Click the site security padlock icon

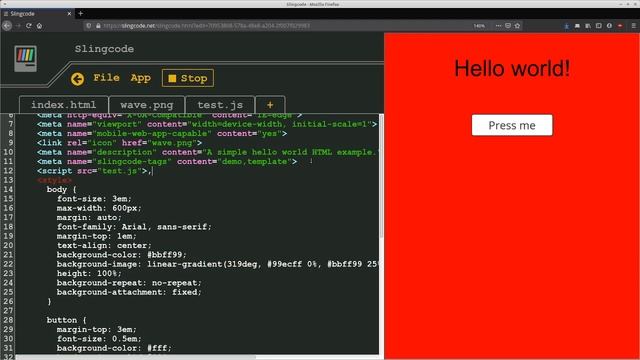[98, 25]
